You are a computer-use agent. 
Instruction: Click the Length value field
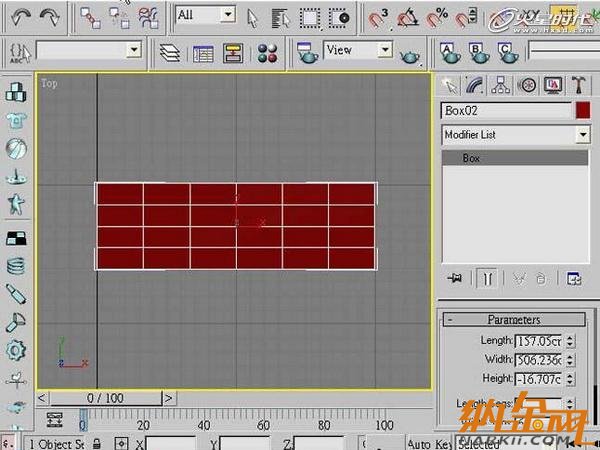[538, 341]
